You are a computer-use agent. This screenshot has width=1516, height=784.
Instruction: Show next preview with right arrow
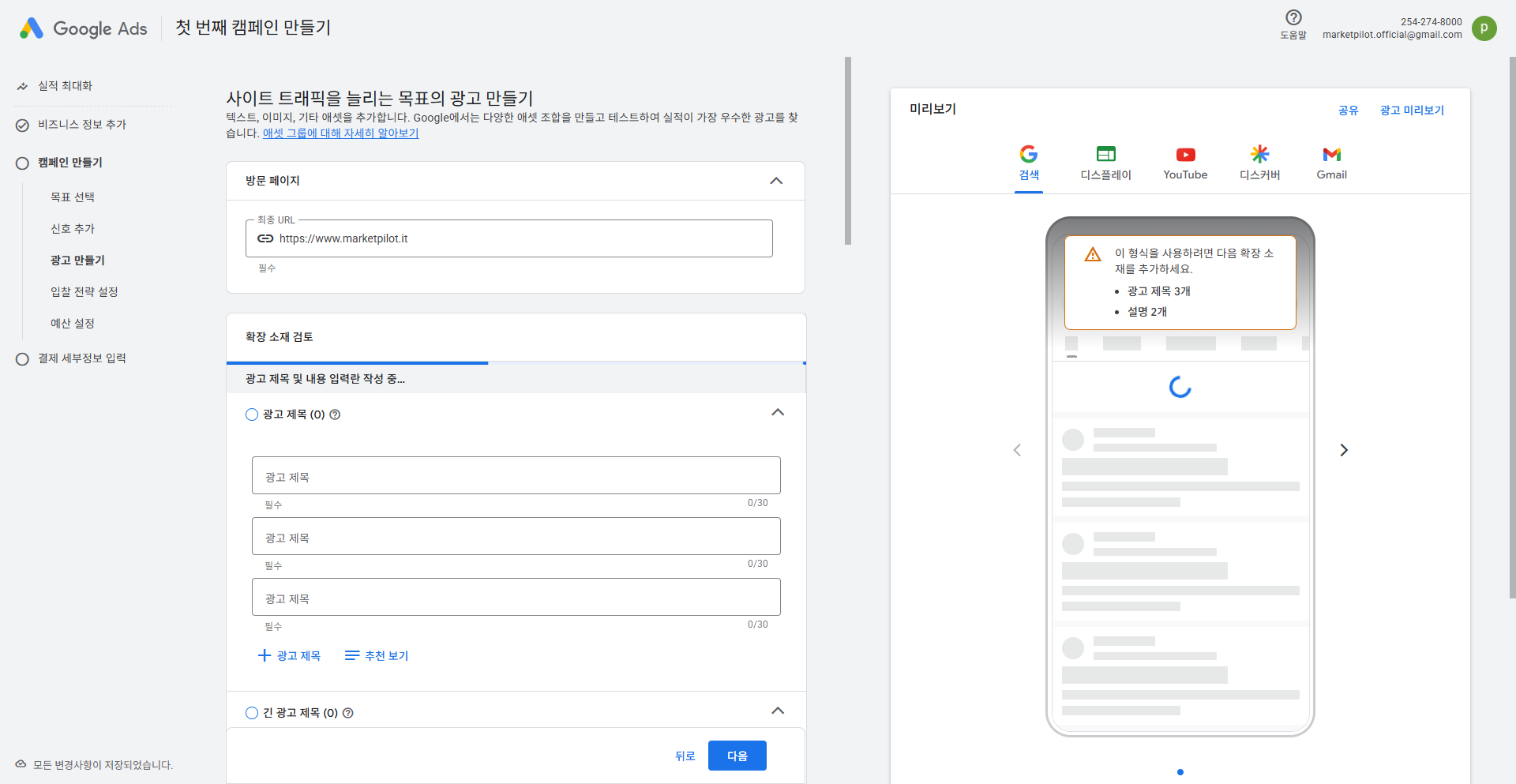pyautogui.click(x=1344, y=450)
